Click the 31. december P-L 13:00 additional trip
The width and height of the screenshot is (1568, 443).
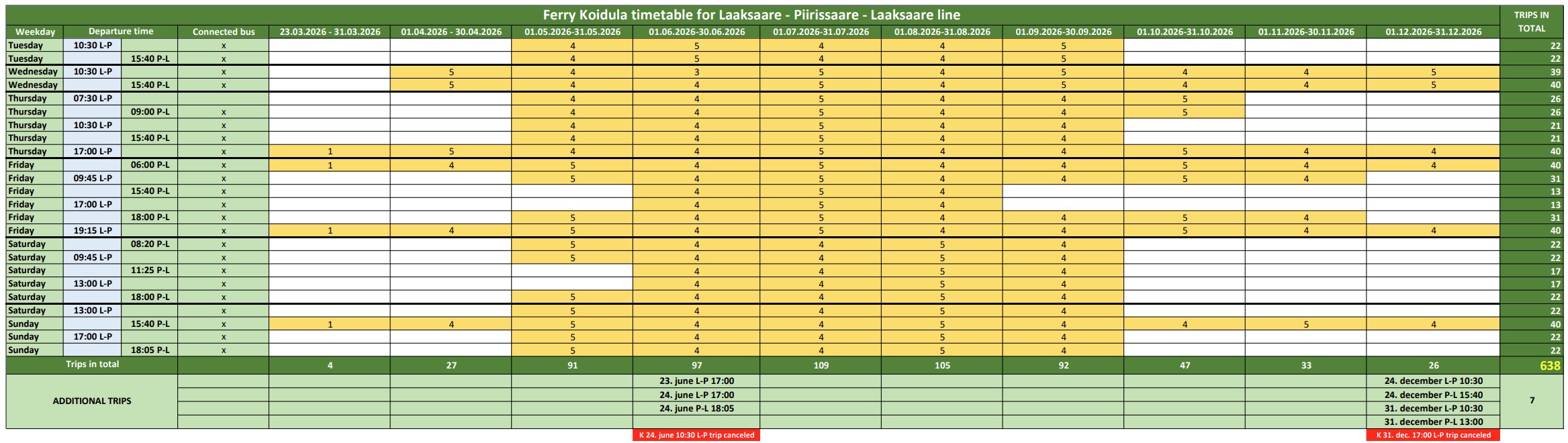pos(1433,422)
